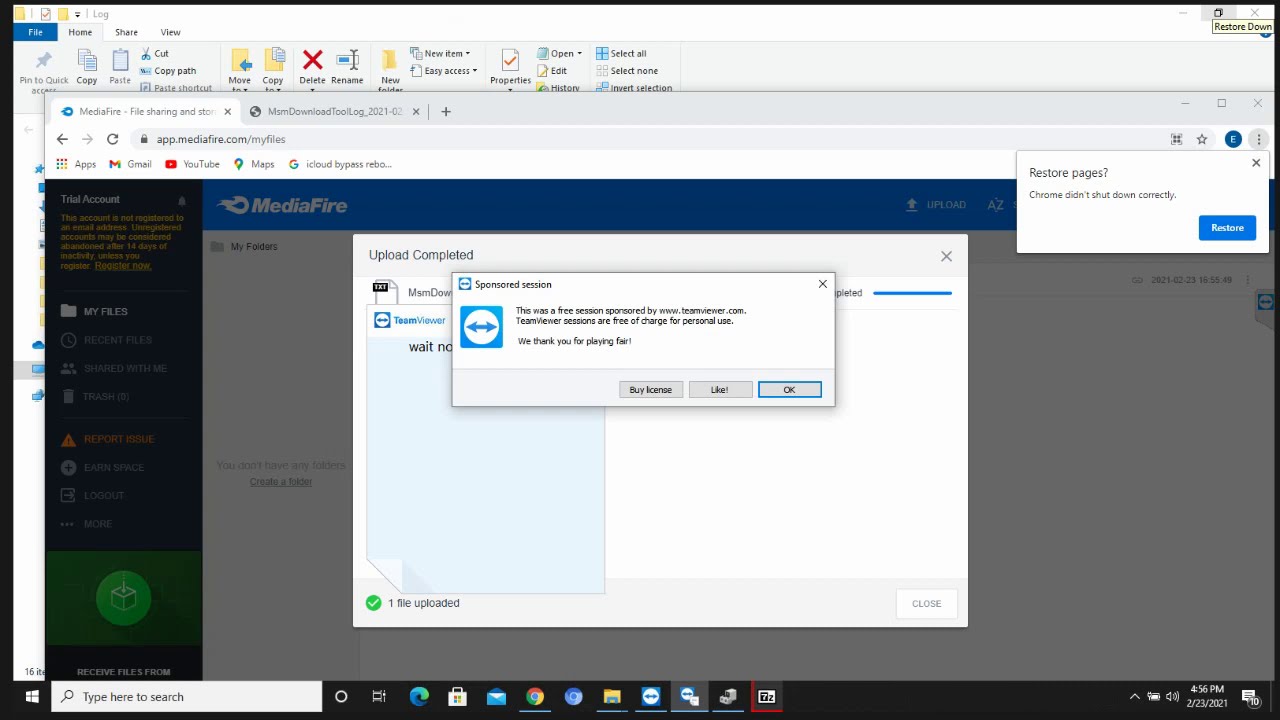Screen dimensions: 1280x720
Task: Open the notification center icon
Action: click(x=1250, y=697)
